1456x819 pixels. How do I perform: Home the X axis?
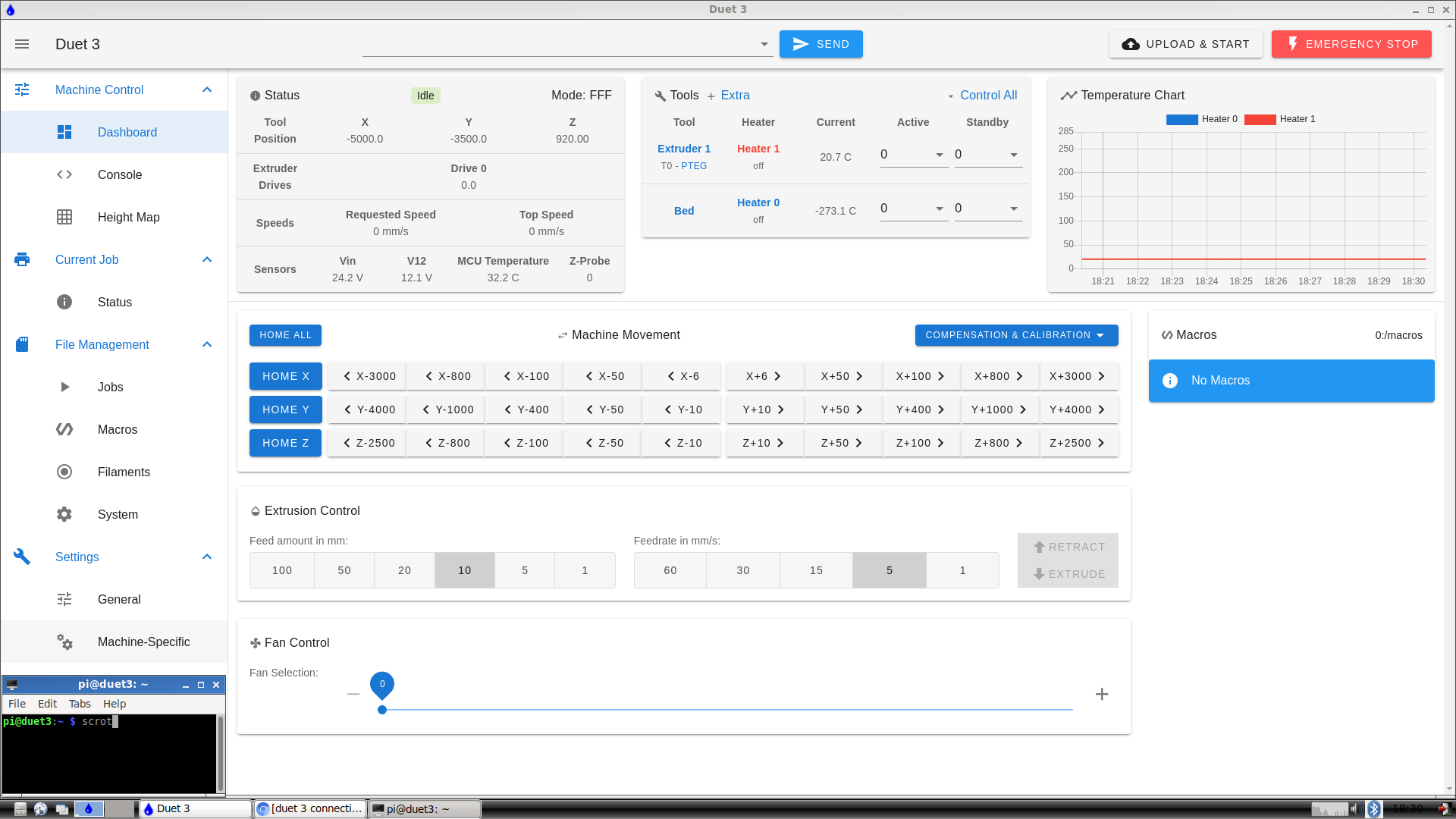coord(285,376)
